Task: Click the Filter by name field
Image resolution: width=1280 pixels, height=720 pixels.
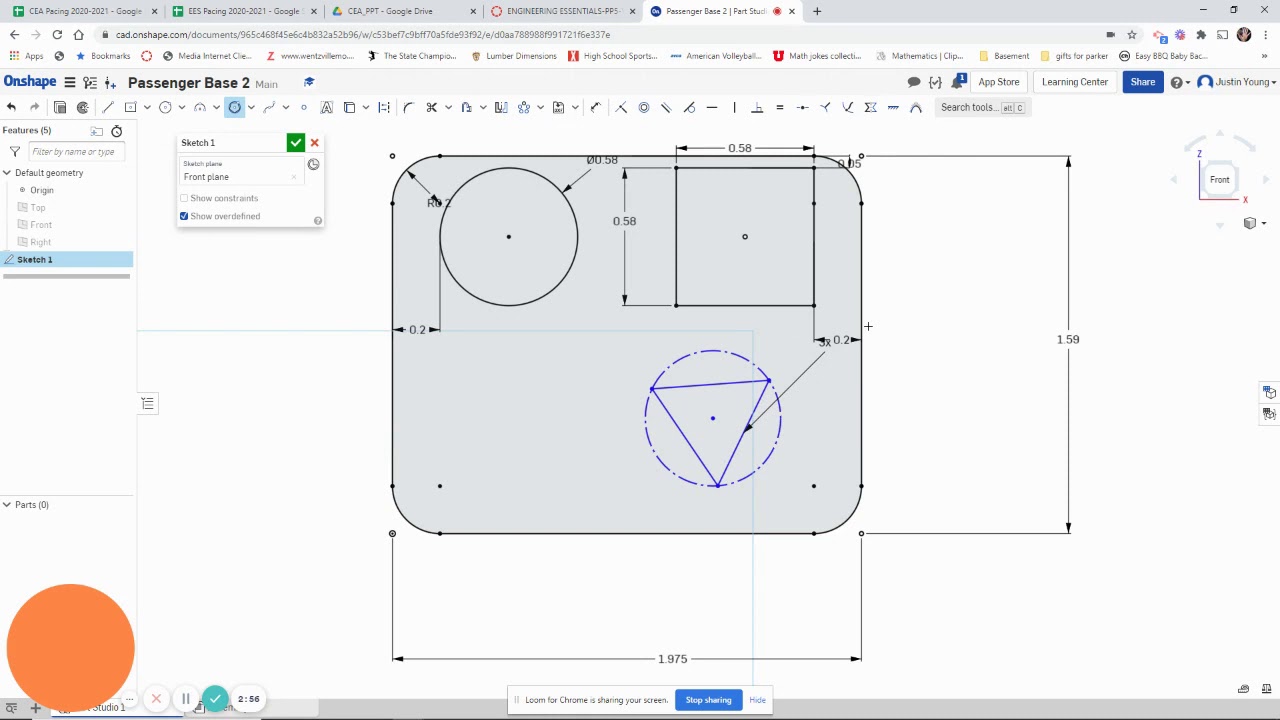Action: click(76, 152)
